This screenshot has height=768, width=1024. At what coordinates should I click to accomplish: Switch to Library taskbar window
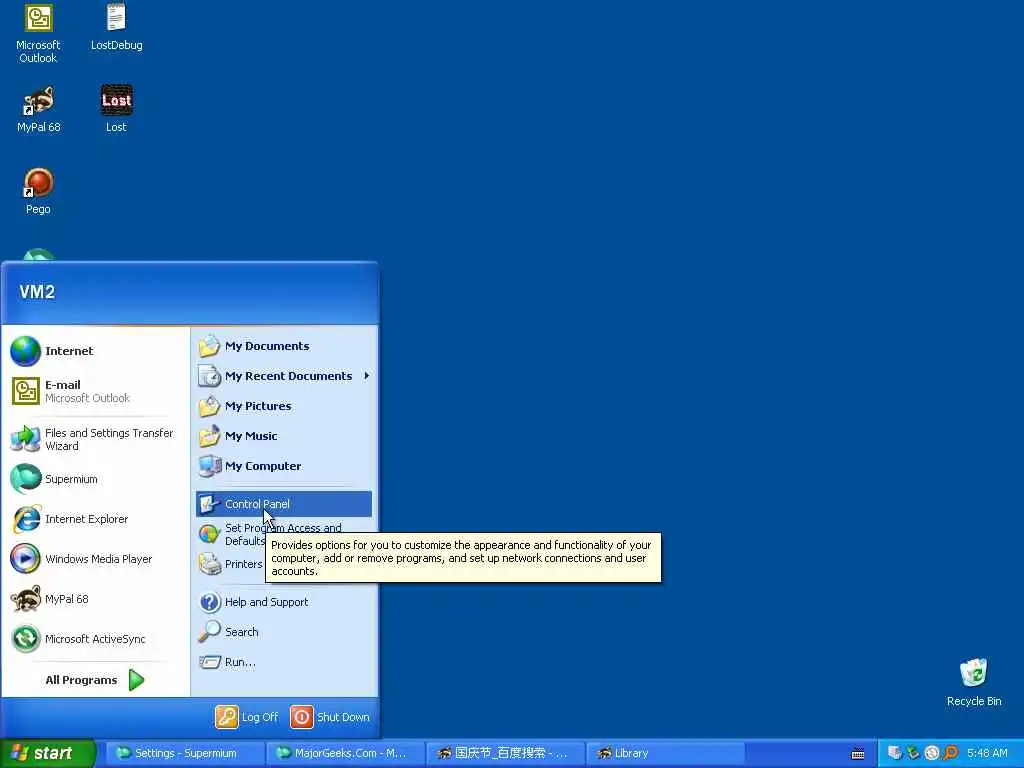click(x=665, y=754)
